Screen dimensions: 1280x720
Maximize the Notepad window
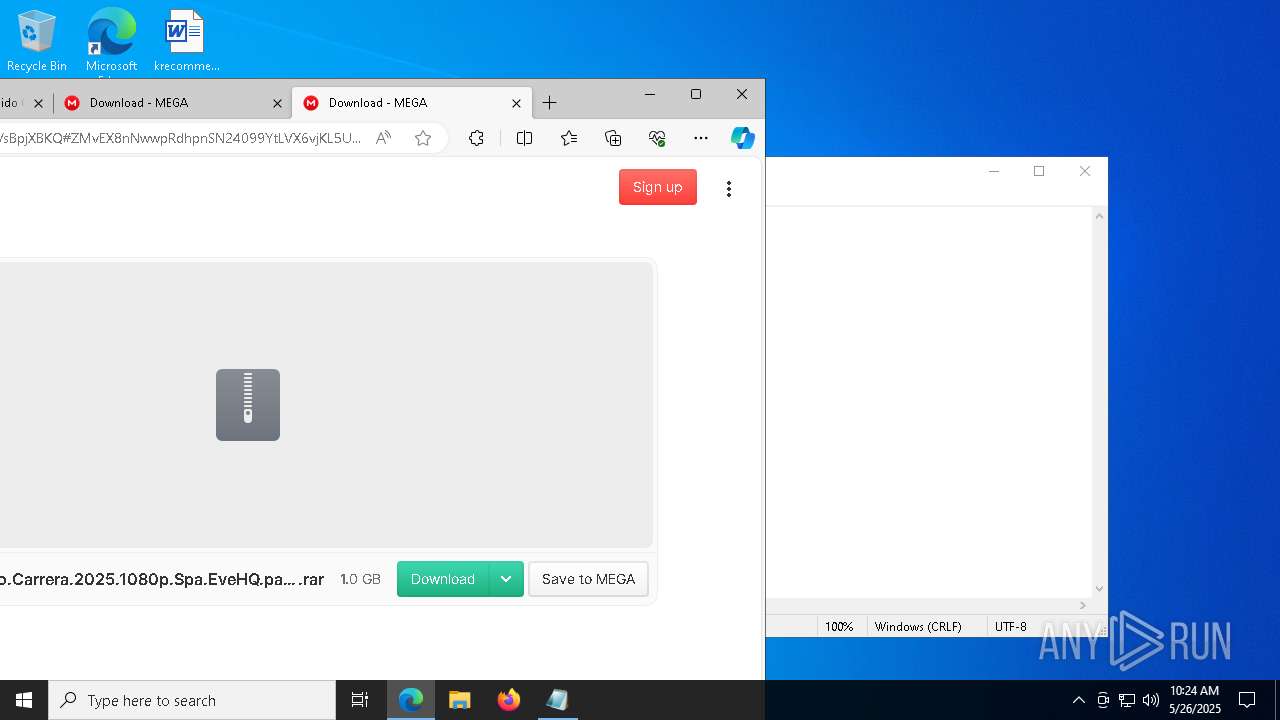click(x=1039, y=171)
